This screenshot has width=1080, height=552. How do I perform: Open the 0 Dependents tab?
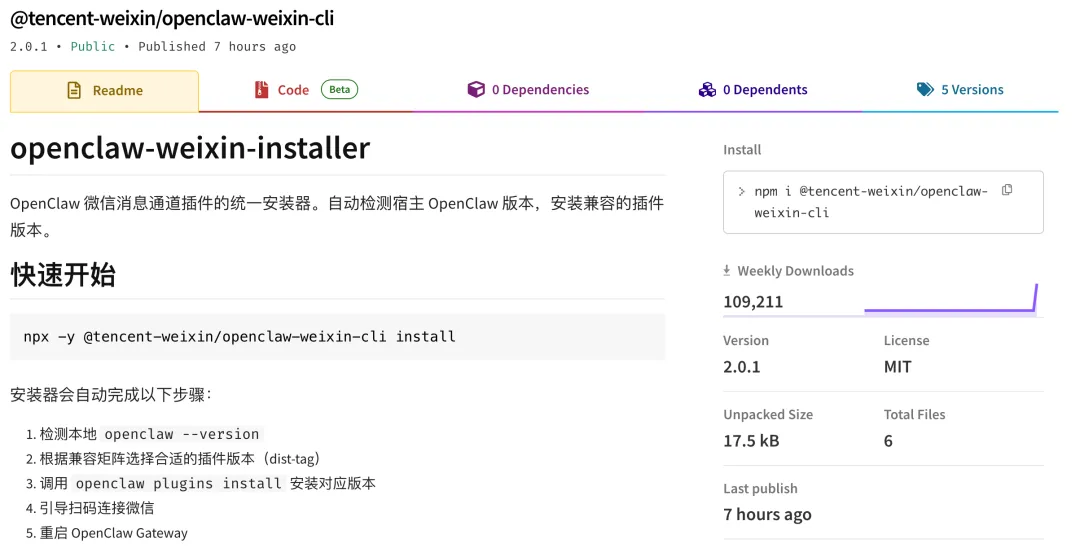pos(753,90)
